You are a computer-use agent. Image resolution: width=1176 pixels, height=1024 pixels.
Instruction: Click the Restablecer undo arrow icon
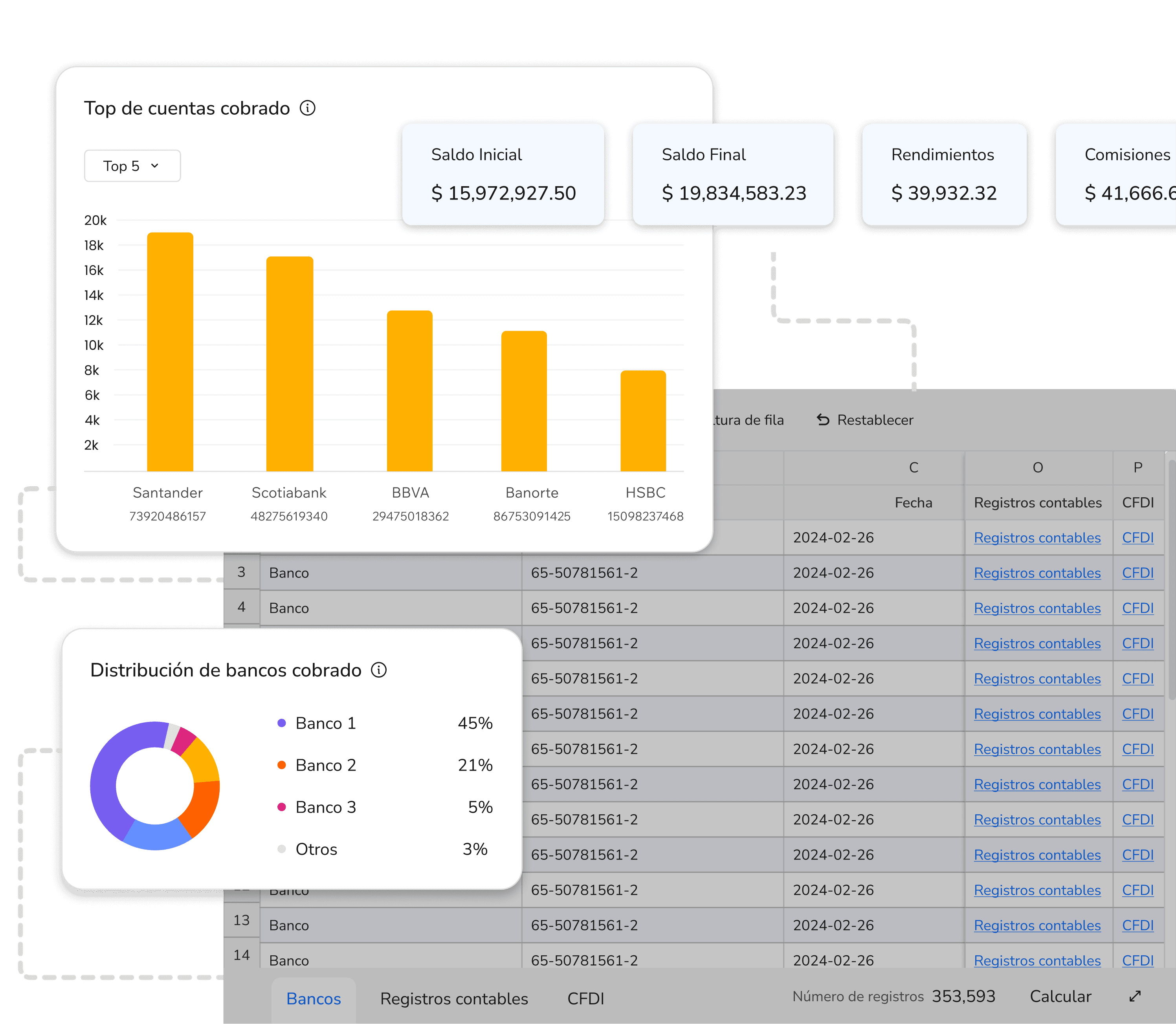coord(823,420)
